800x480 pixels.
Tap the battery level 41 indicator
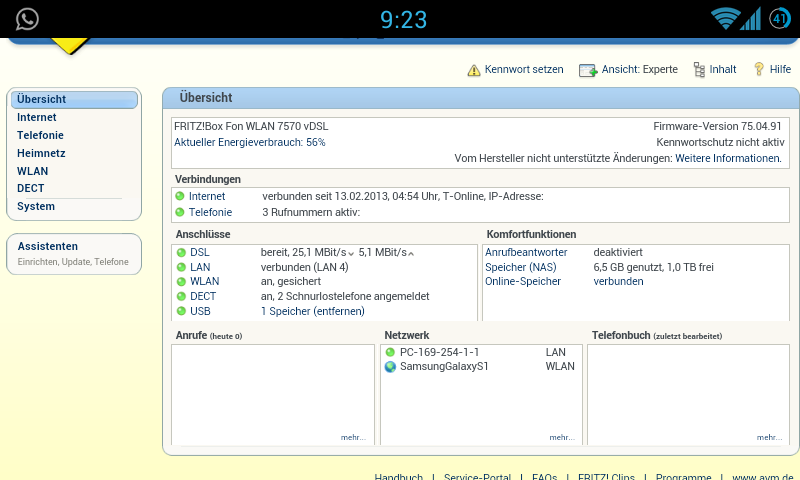780,19
